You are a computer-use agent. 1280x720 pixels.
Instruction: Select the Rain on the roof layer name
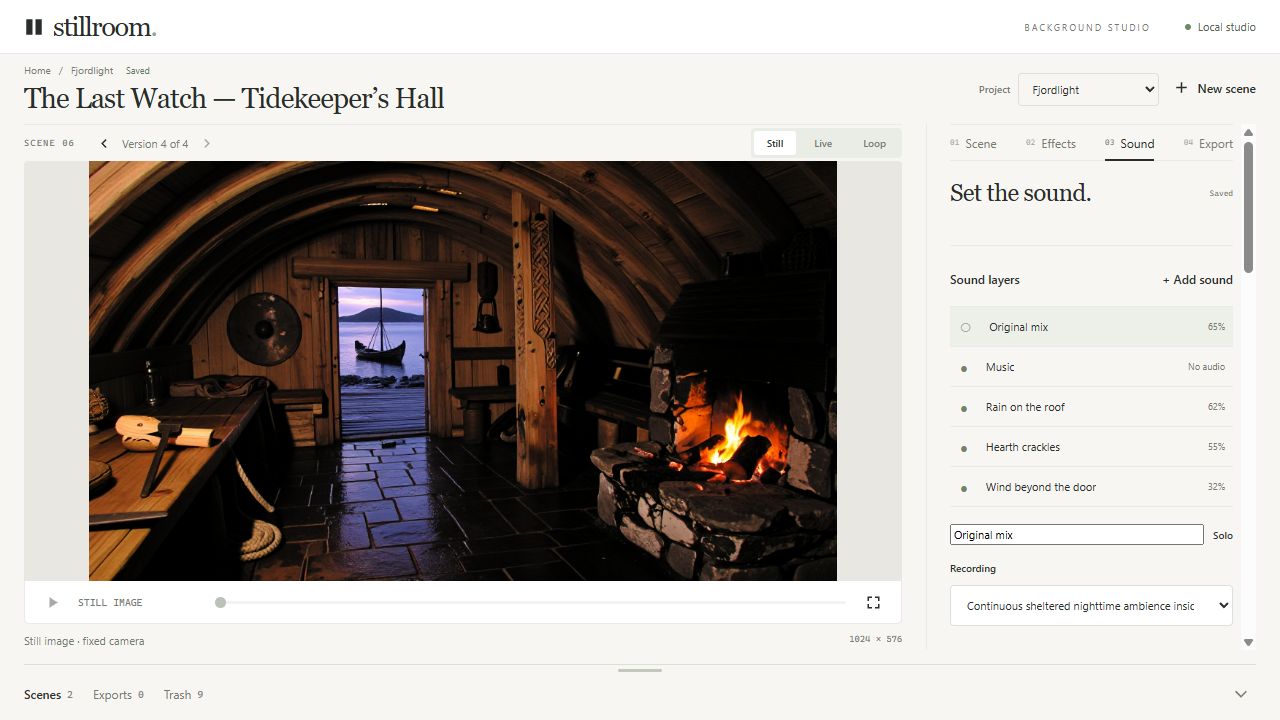pos(1025,407)
